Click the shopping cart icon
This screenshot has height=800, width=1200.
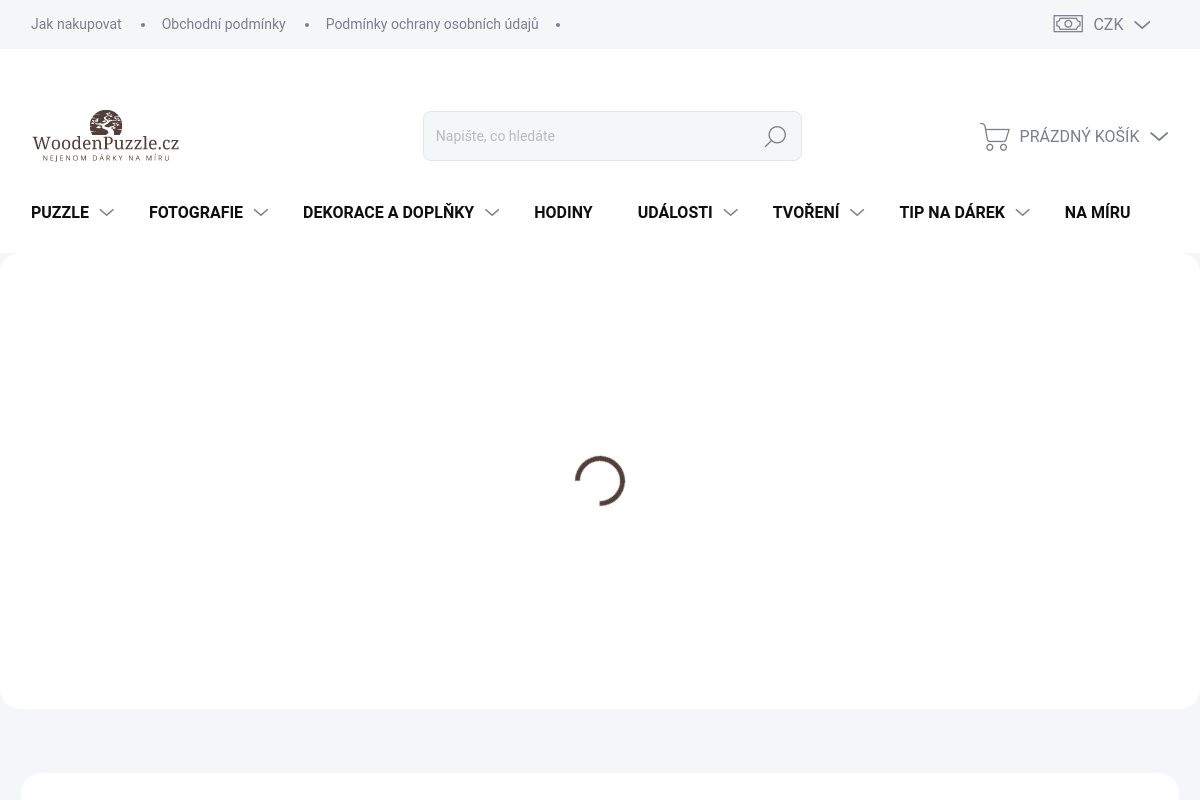click(994, 136)
